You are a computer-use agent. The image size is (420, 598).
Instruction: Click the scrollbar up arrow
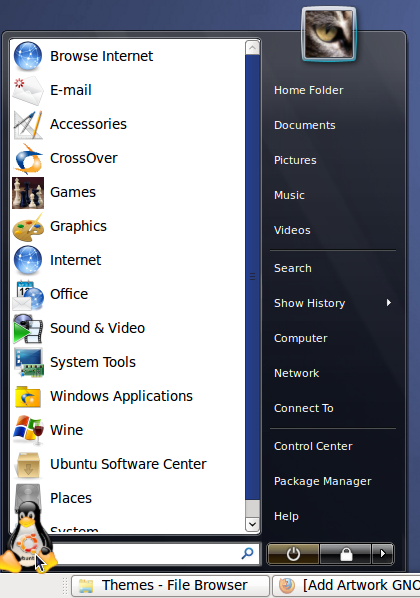pyautogui.click(x=253, y=48)
